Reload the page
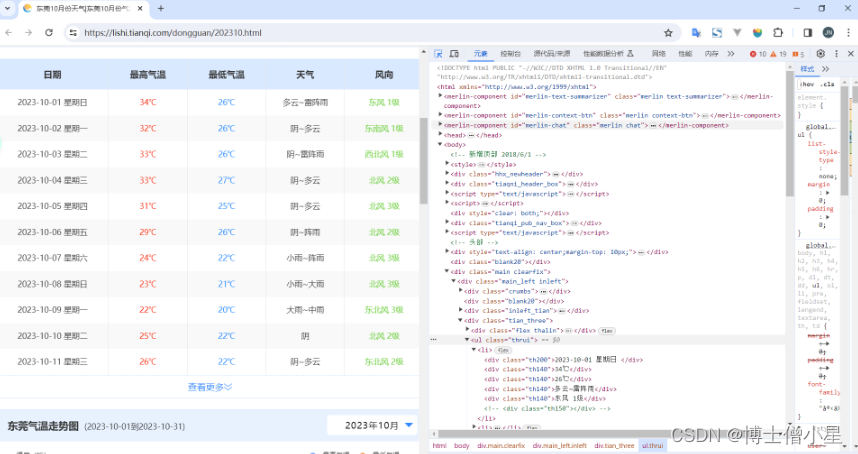Viewport: 858px width, 454px height. tap(49, 33)
